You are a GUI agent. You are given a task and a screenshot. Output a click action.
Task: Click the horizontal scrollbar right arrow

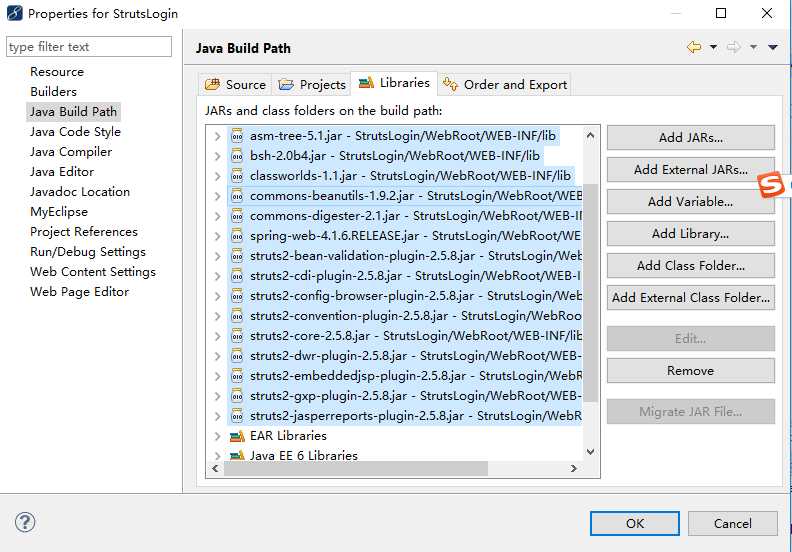point(574,468)
